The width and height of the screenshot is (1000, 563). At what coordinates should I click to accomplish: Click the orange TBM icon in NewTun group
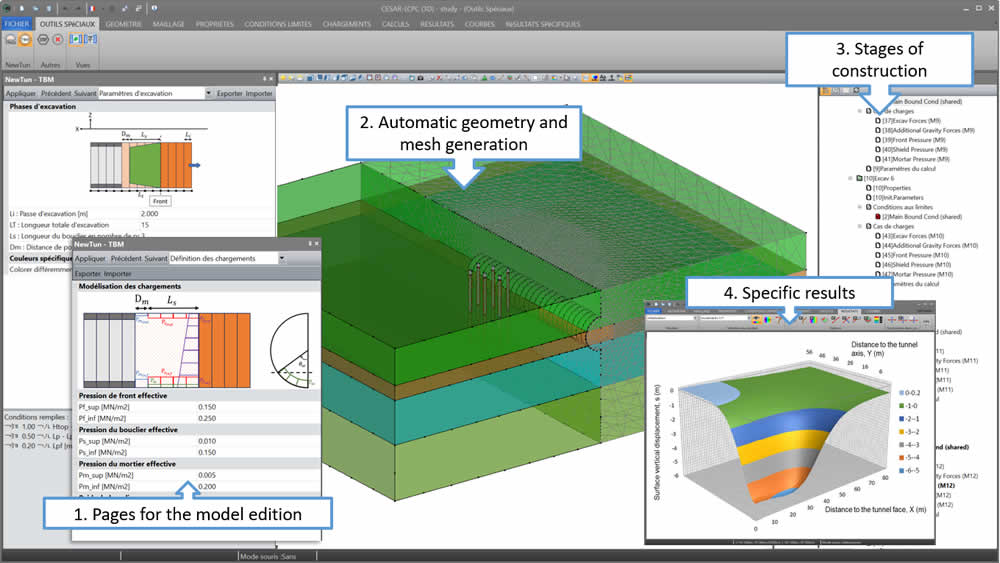[x=25, y=40]
